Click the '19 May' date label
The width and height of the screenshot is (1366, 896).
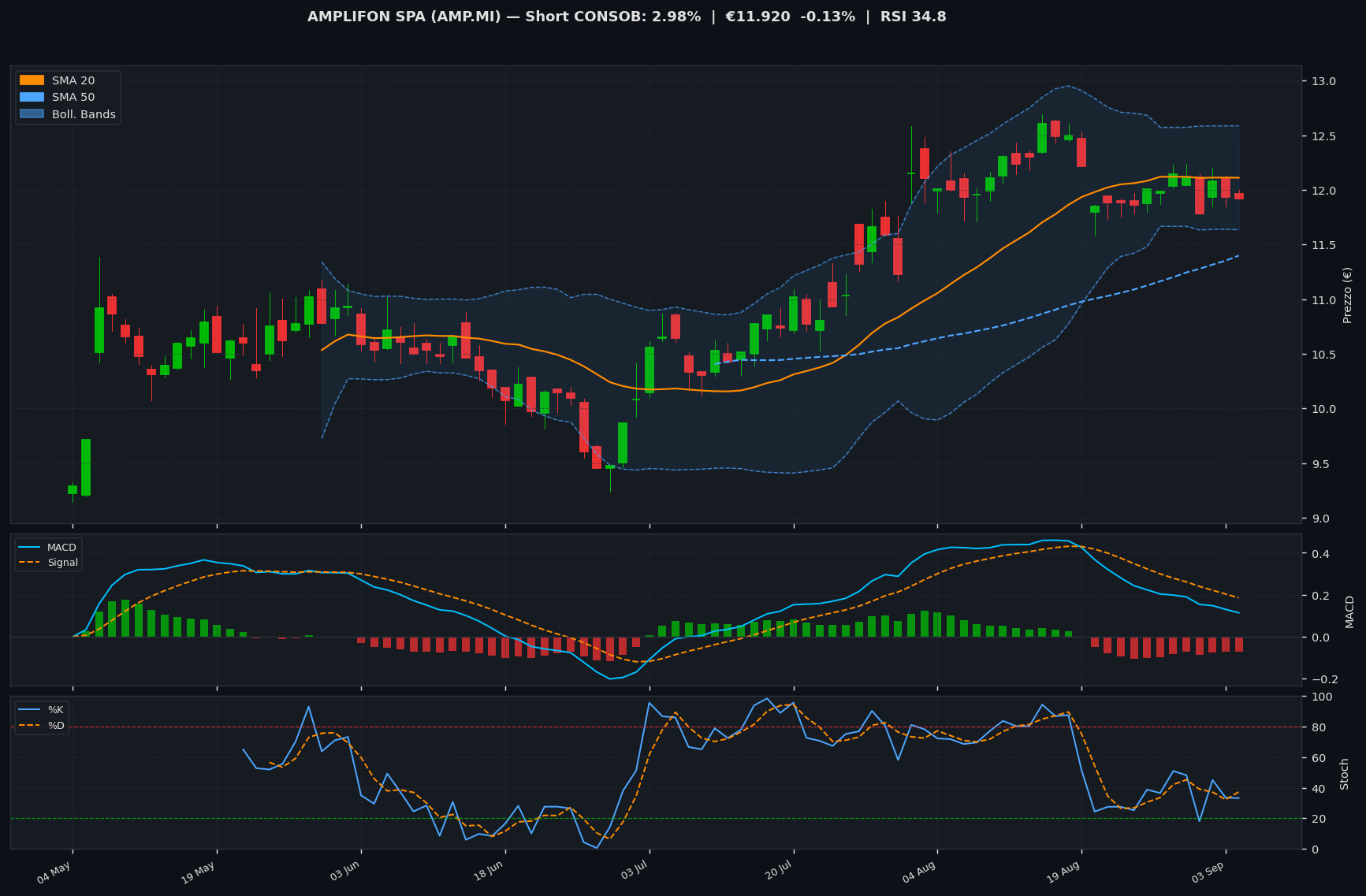[199, 872]
